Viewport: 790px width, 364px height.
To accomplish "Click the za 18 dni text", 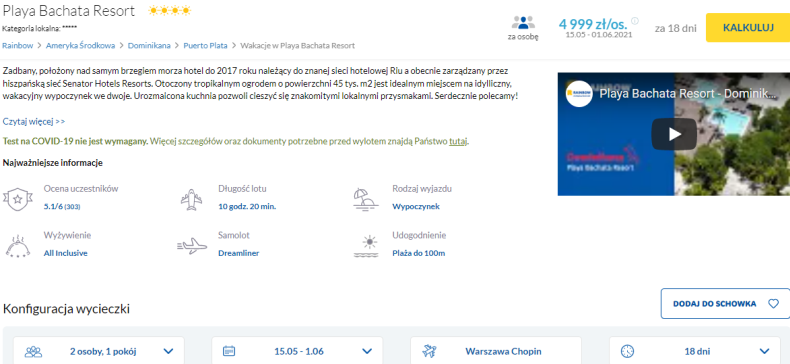I will 676,28.
